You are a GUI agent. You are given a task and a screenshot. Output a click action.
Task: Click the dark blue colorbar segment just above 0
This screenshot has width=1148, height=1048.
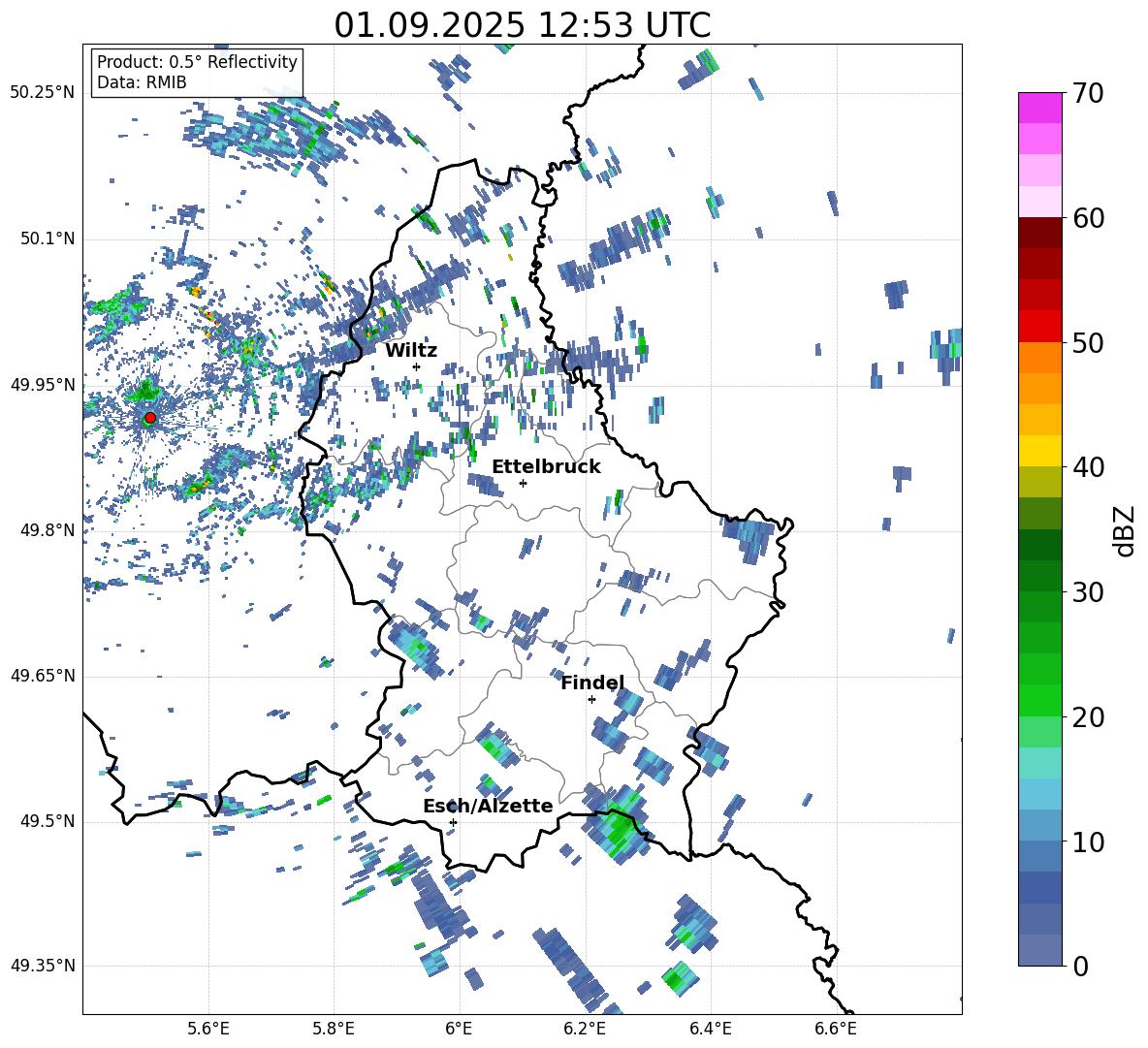point(1039,950)
